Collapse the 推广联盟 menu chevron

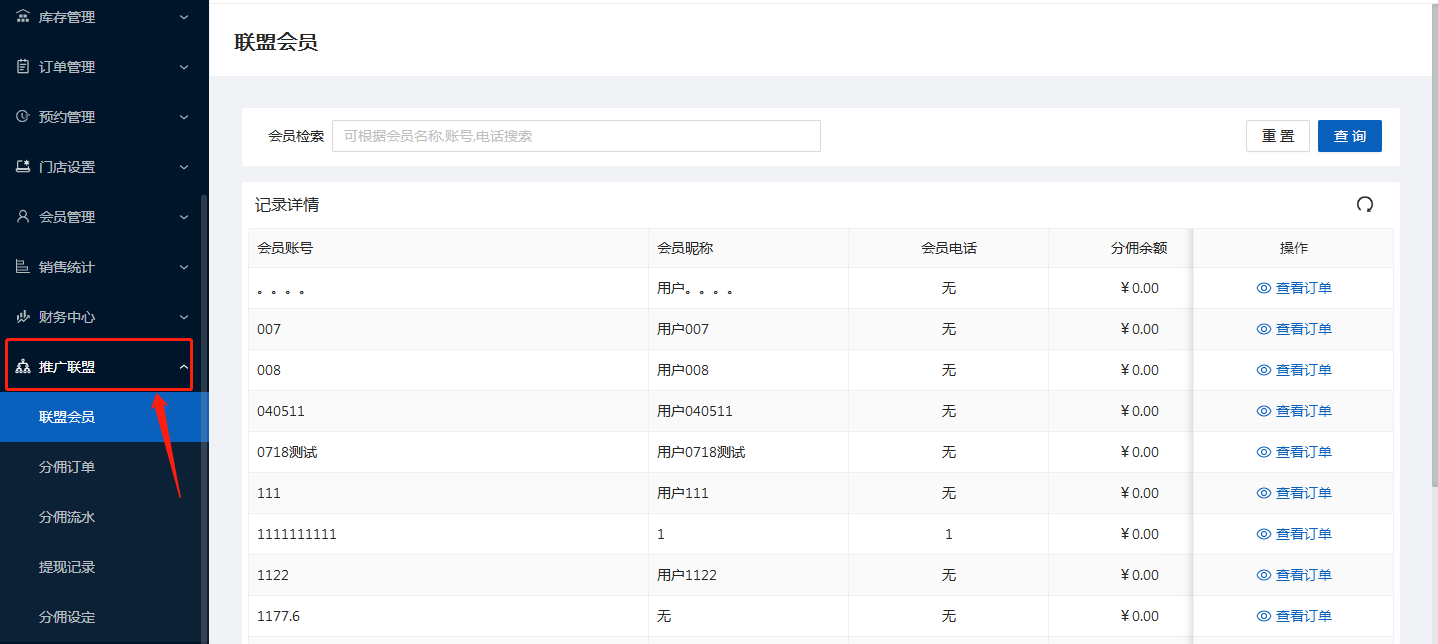(x=183, y=367)
